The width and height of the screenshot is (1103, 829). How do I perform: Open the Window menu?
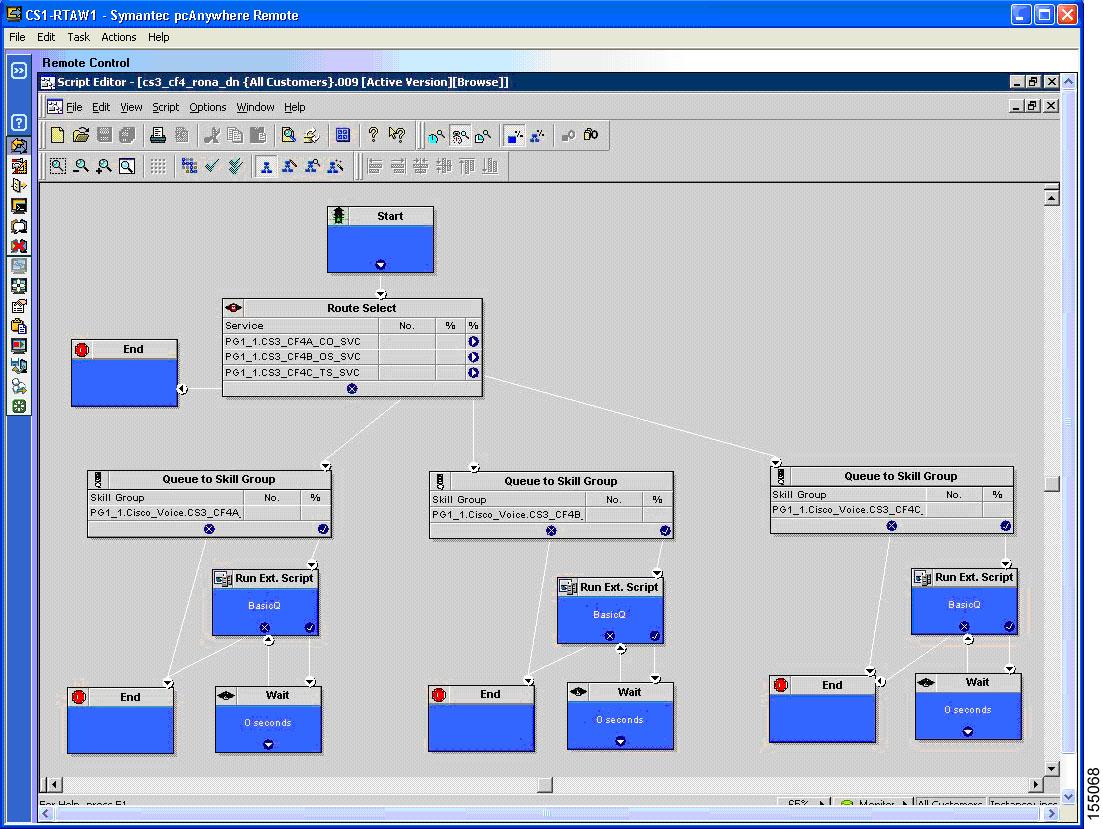(255, 107)
